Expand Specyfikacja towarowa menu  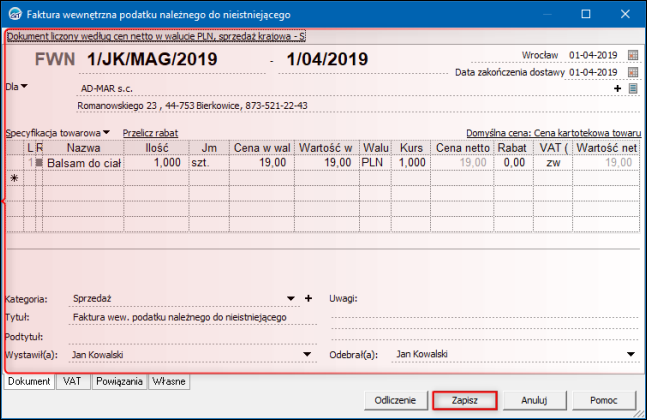coord(106,132)
